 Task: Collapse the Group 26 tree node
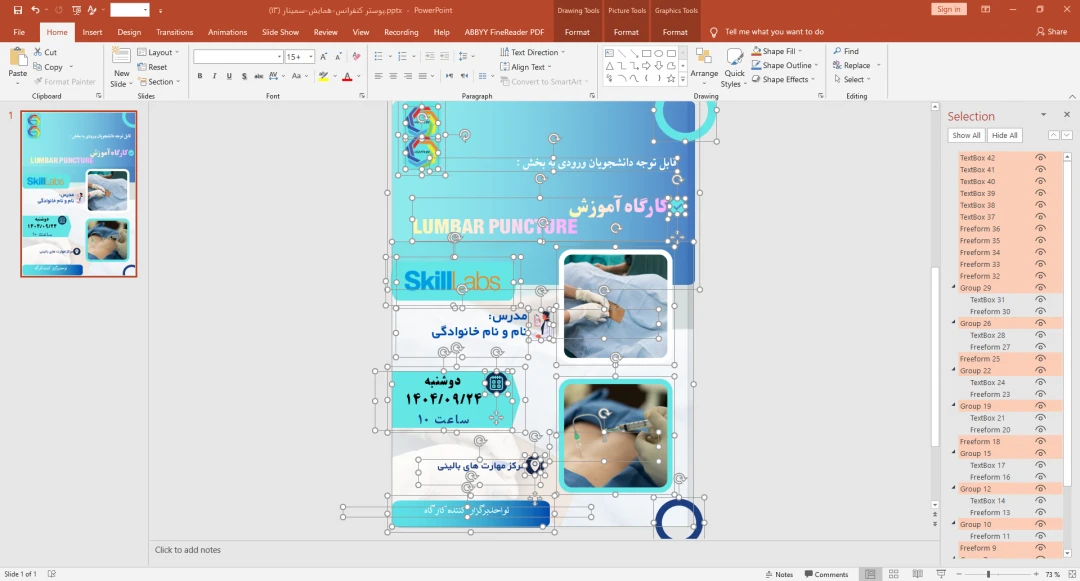pos(953,323)
